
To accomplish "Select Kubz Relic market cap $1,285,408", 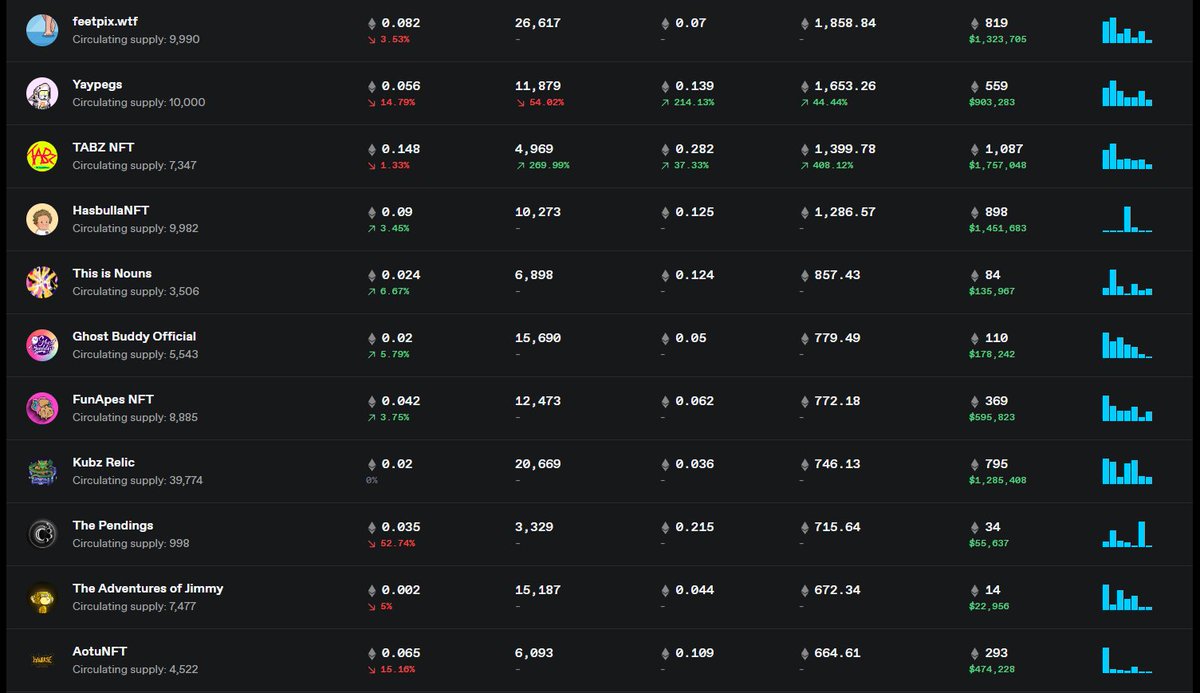I will click(998, 480).
